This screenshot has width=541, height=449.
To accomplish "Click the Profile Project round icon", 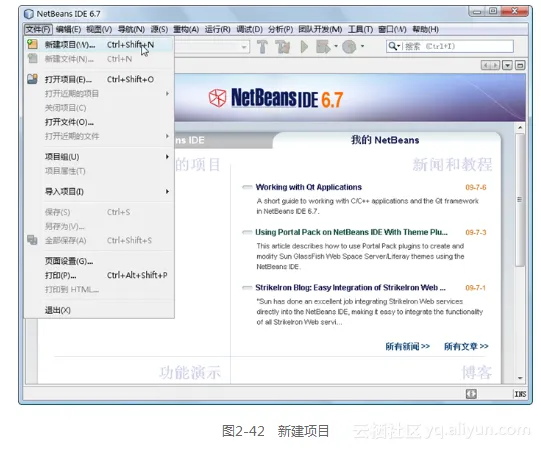I will point(349,47).
